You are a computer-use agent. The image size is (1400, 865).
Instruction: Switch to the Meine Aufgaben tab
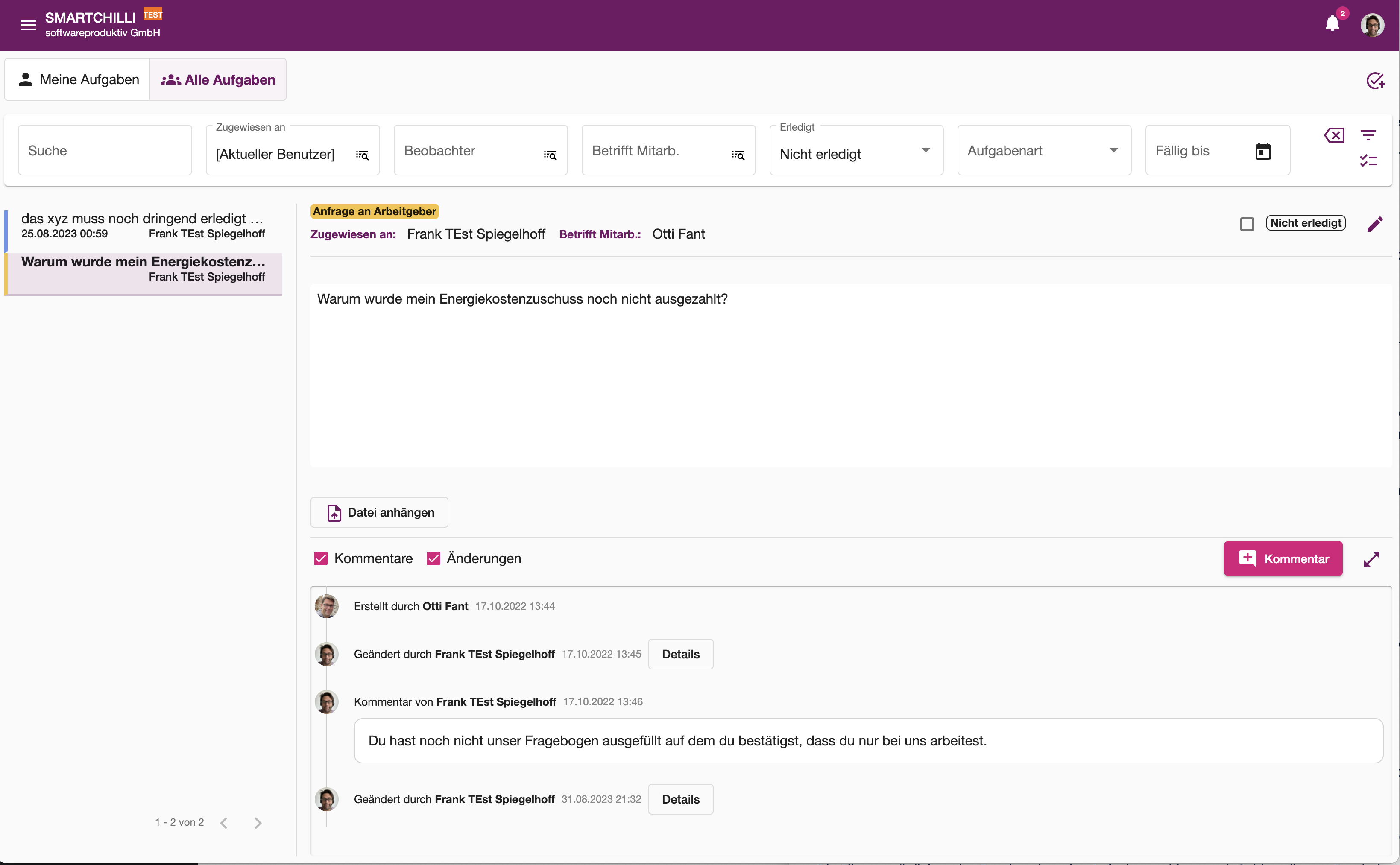click(x=78, y=79)
